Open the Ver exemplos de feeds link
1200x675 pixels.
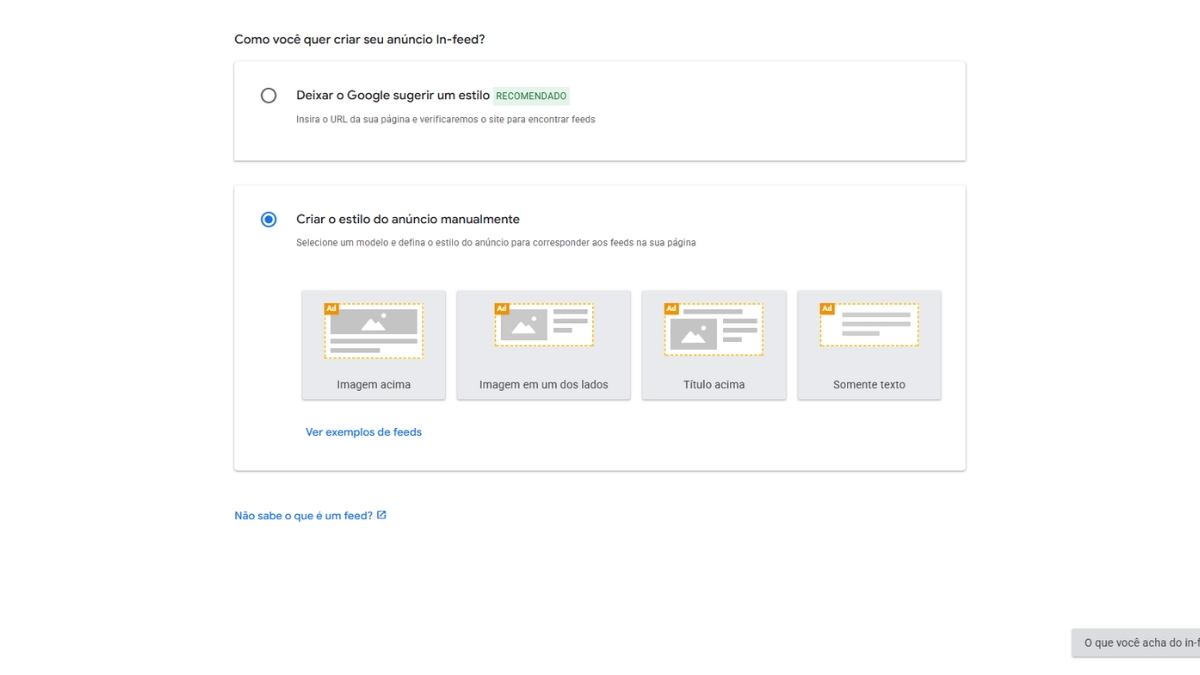coord(364,432)
